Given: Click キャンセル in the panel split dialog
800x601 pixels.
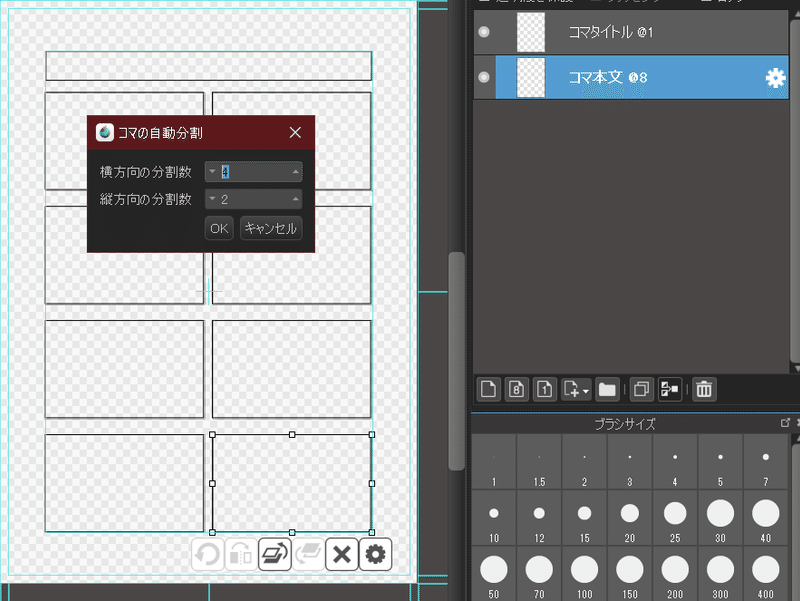Looking at the screenshot, I should (x=271, y=228).
